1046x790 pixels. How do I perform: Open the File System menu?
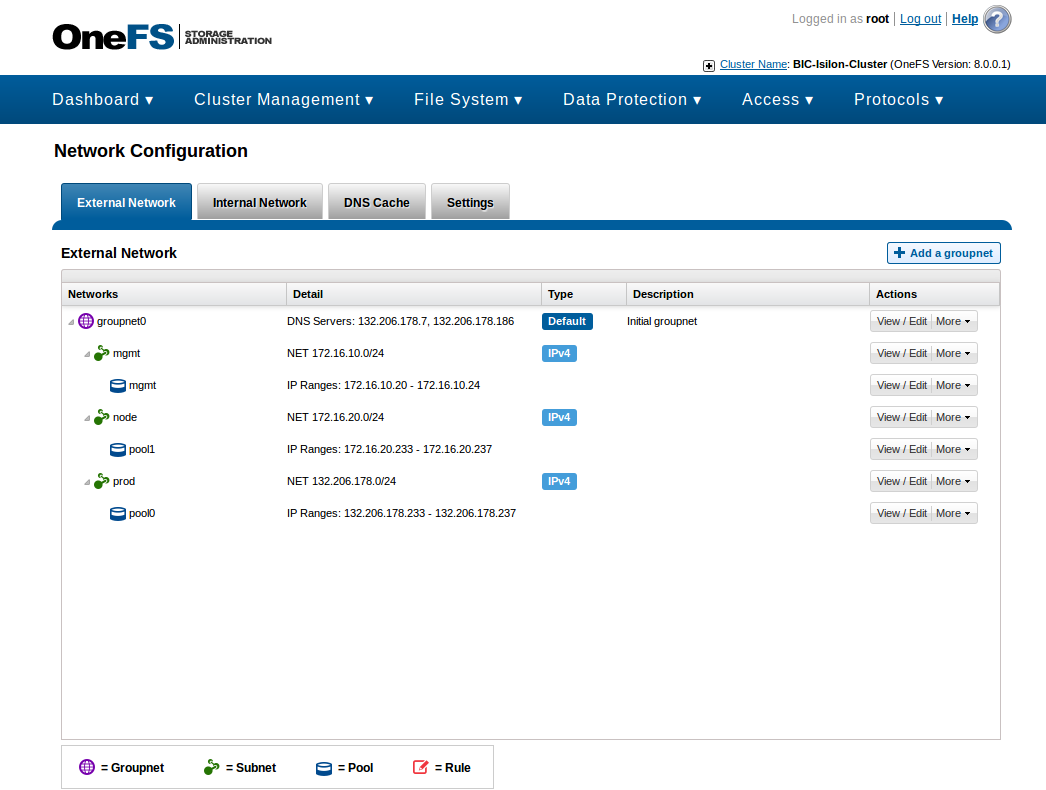tap(468, 99)
